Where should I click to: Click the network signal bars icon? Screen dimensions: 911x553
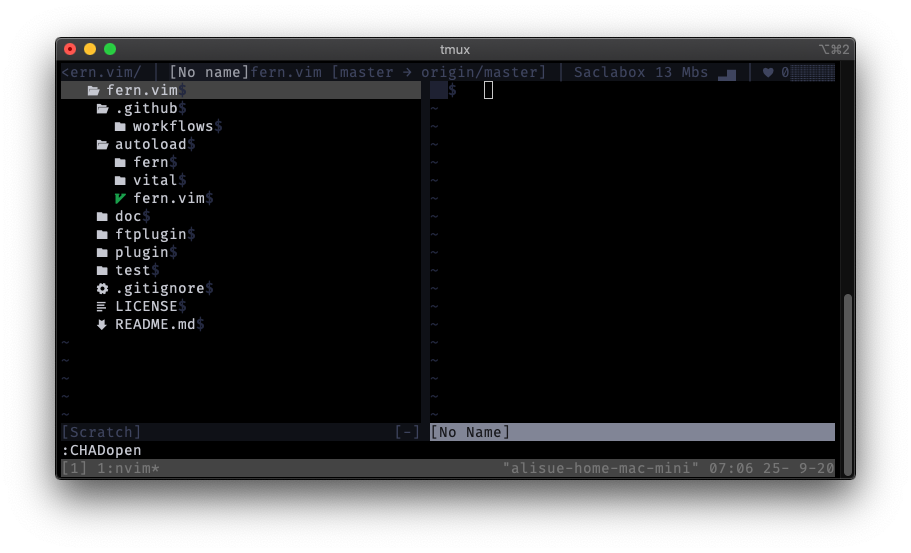(727, 74)
